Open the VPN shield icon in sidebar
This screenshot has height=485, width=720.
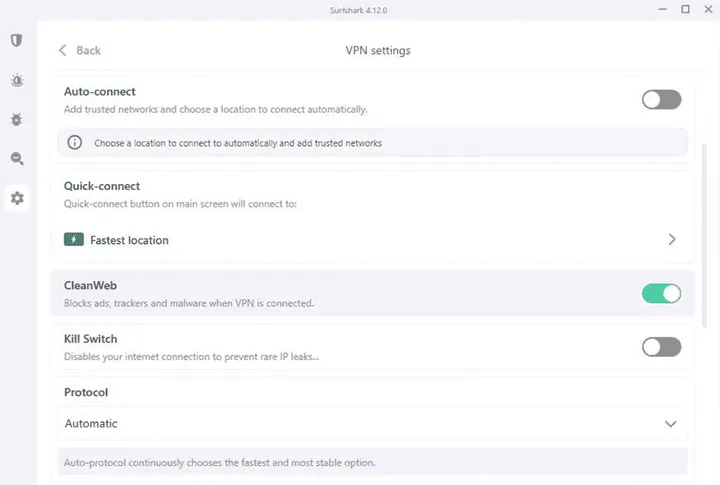[16, 41]
